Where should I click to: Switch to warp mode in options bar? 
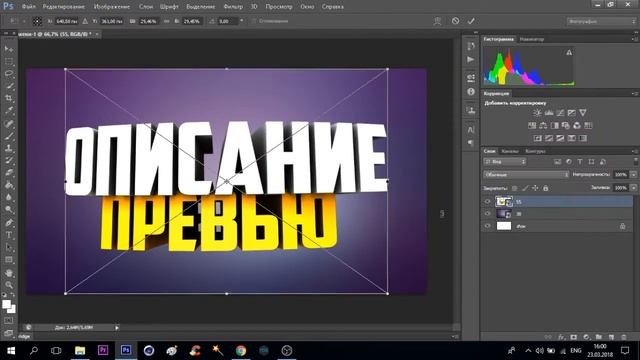tap(437, 21)
